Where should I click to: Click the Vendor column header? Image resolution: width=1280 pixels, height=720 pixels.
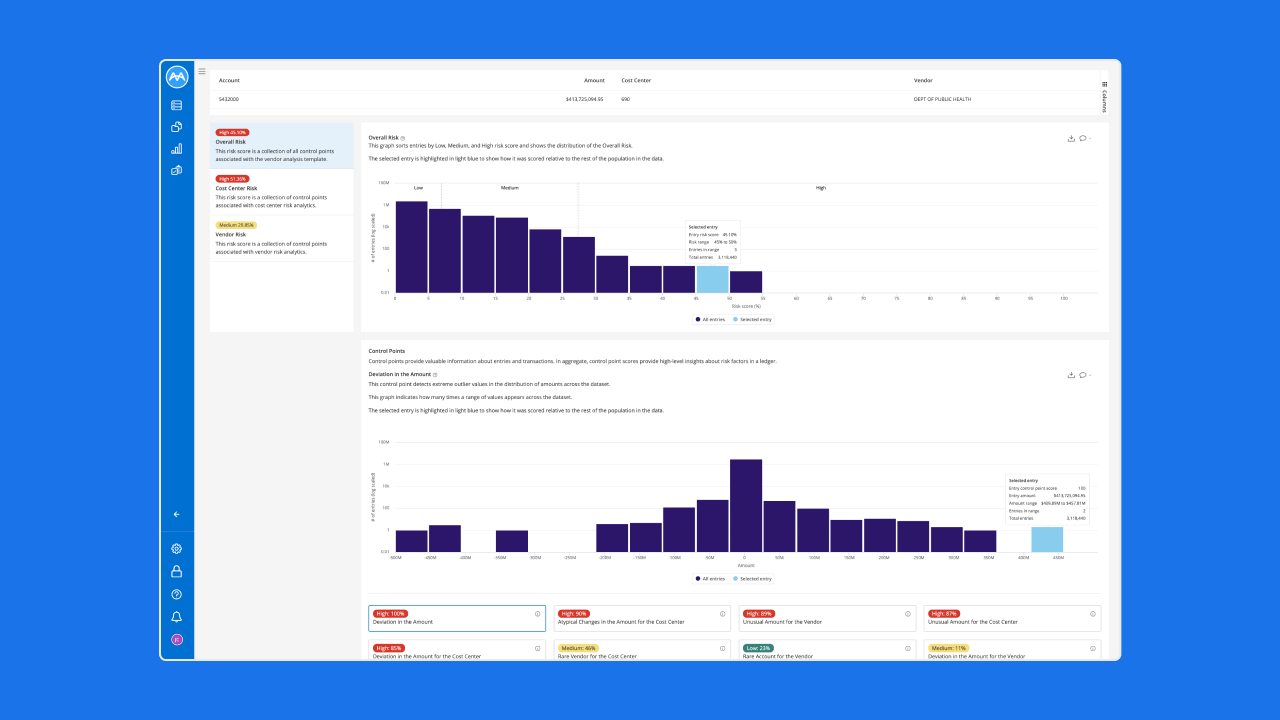(x=923, y=80)
